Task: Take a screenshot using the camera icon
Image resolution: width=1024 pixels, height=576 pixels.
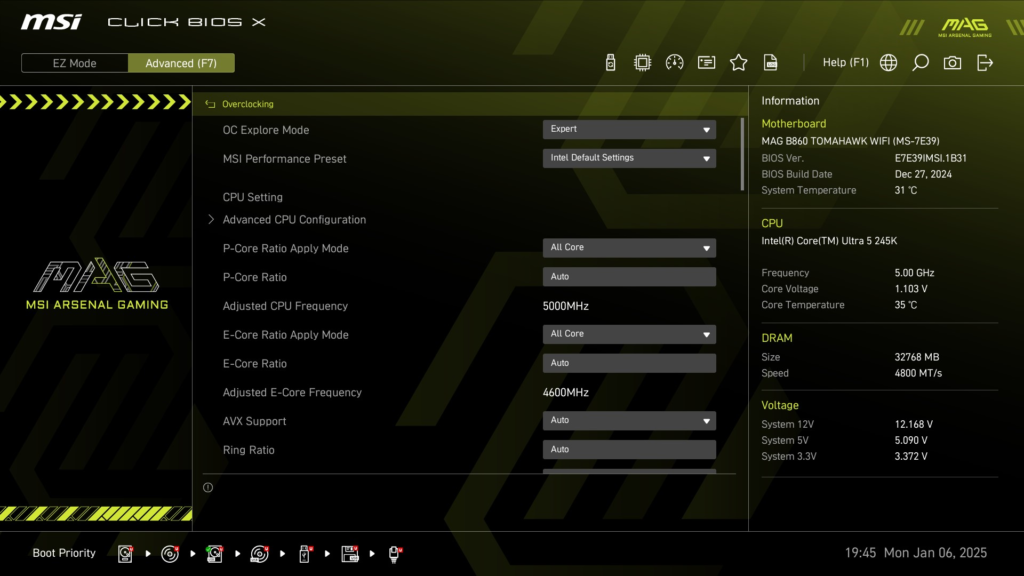Action: click(x=952, y=62)
